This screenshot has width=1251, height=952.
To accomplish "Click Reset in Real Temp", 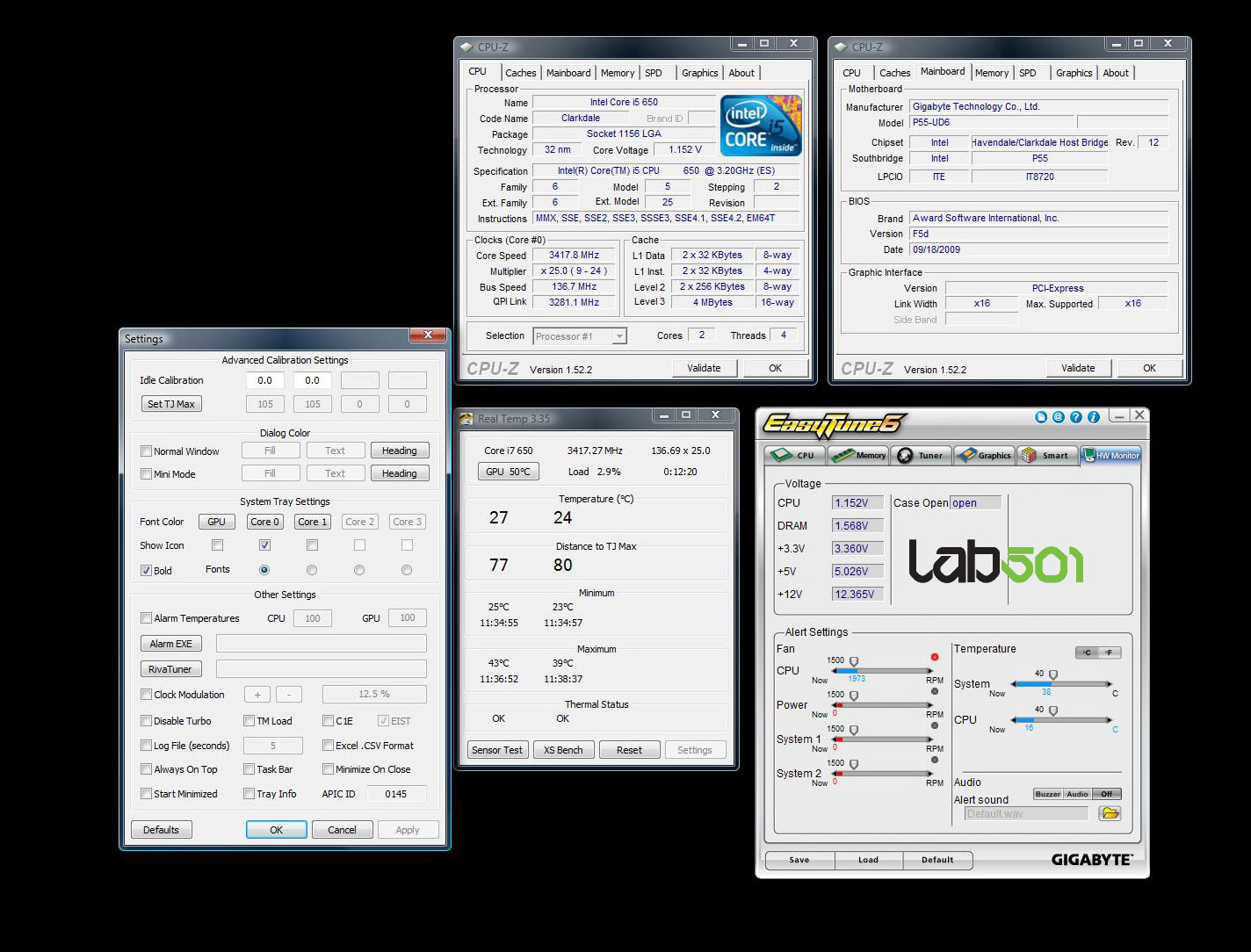I will click(x=629, y=750).
